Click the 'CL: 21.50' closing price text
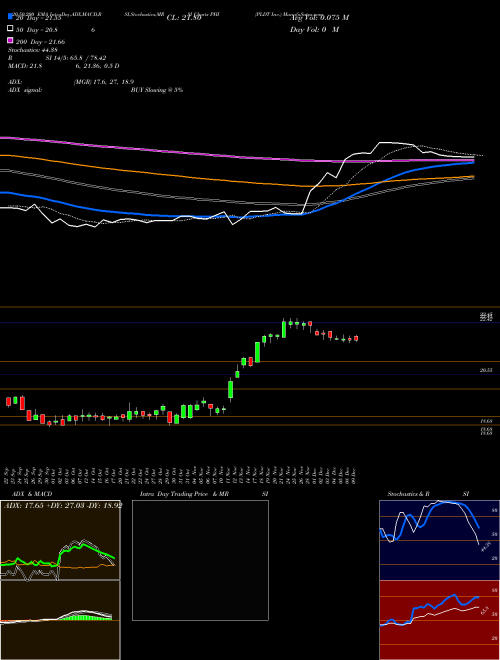 click(184, 18)
